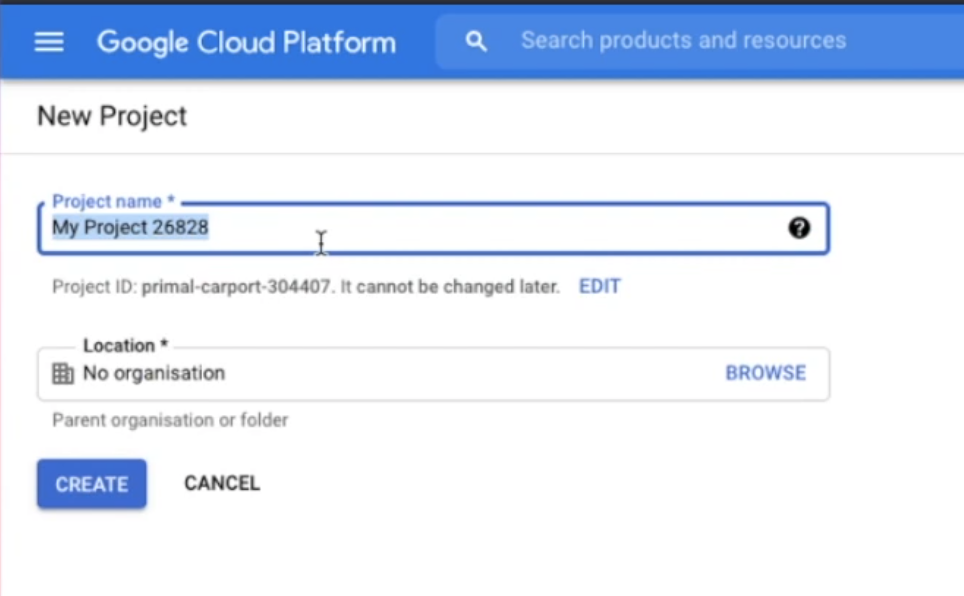Viewport: 964px width, 596px height.
Task: Click the It cannot be changed later note
Action: click(x=450, y=287)
